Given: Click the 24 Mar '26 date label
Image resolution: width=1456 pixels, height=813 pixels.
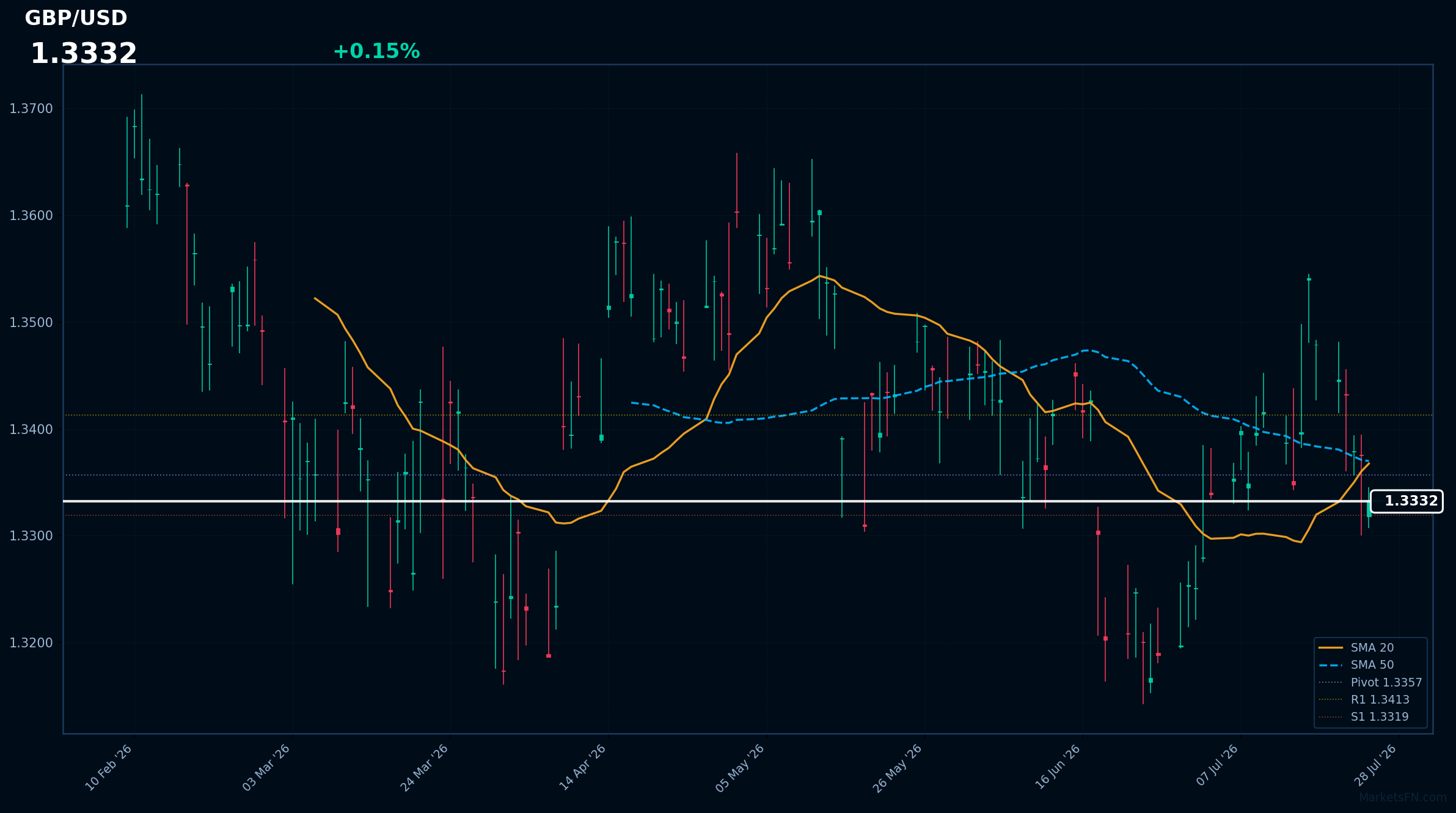Looking at the screenshot, I should pyautogui.click(x=425, y=768).
